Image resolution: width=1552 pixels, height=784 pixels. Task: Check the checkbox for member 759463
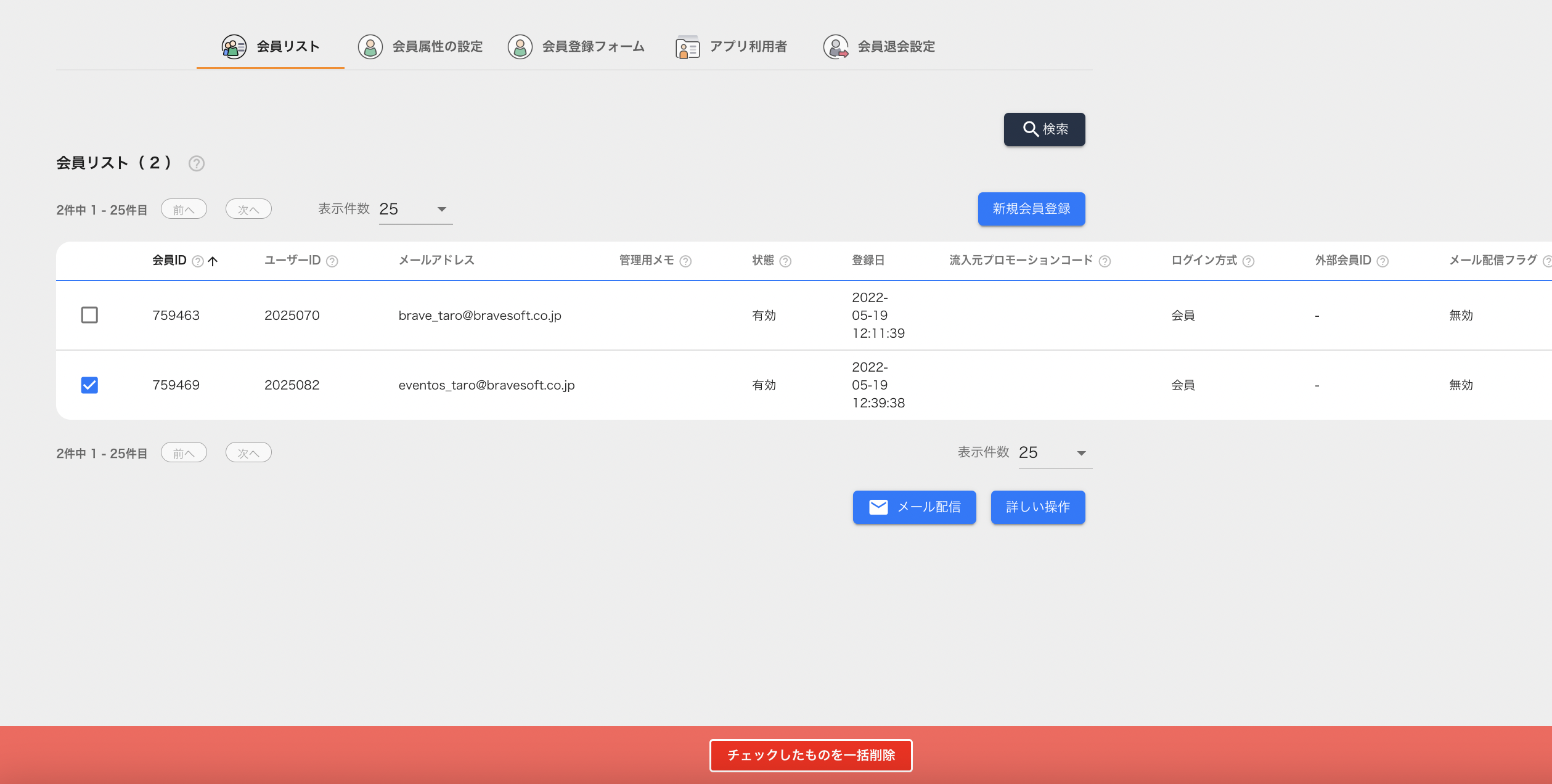[x=89, y=316]
